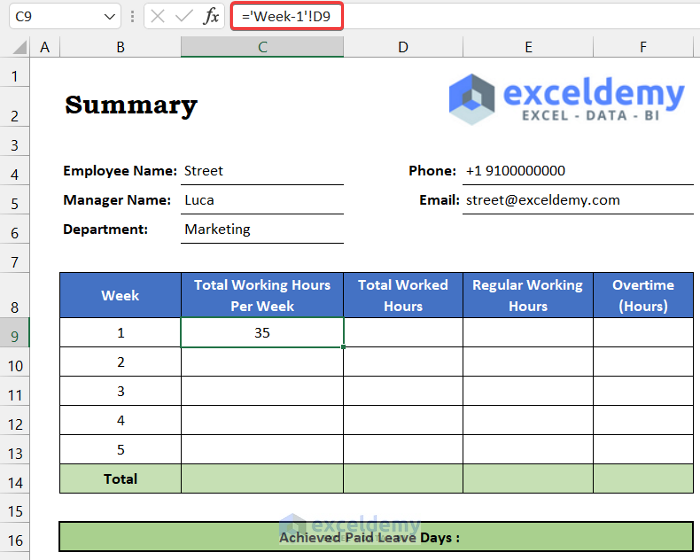The height and width of the screenshot is (560, 700).
Task: Select the Week 2 cell
Action: [x=121, y=362]
